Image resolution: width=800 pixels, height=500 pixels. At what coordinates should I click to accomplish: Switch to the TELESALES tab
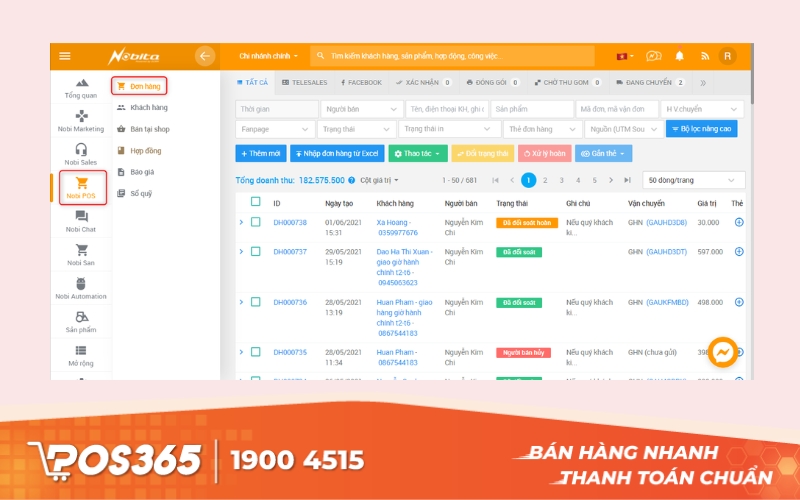coord(305,83)
